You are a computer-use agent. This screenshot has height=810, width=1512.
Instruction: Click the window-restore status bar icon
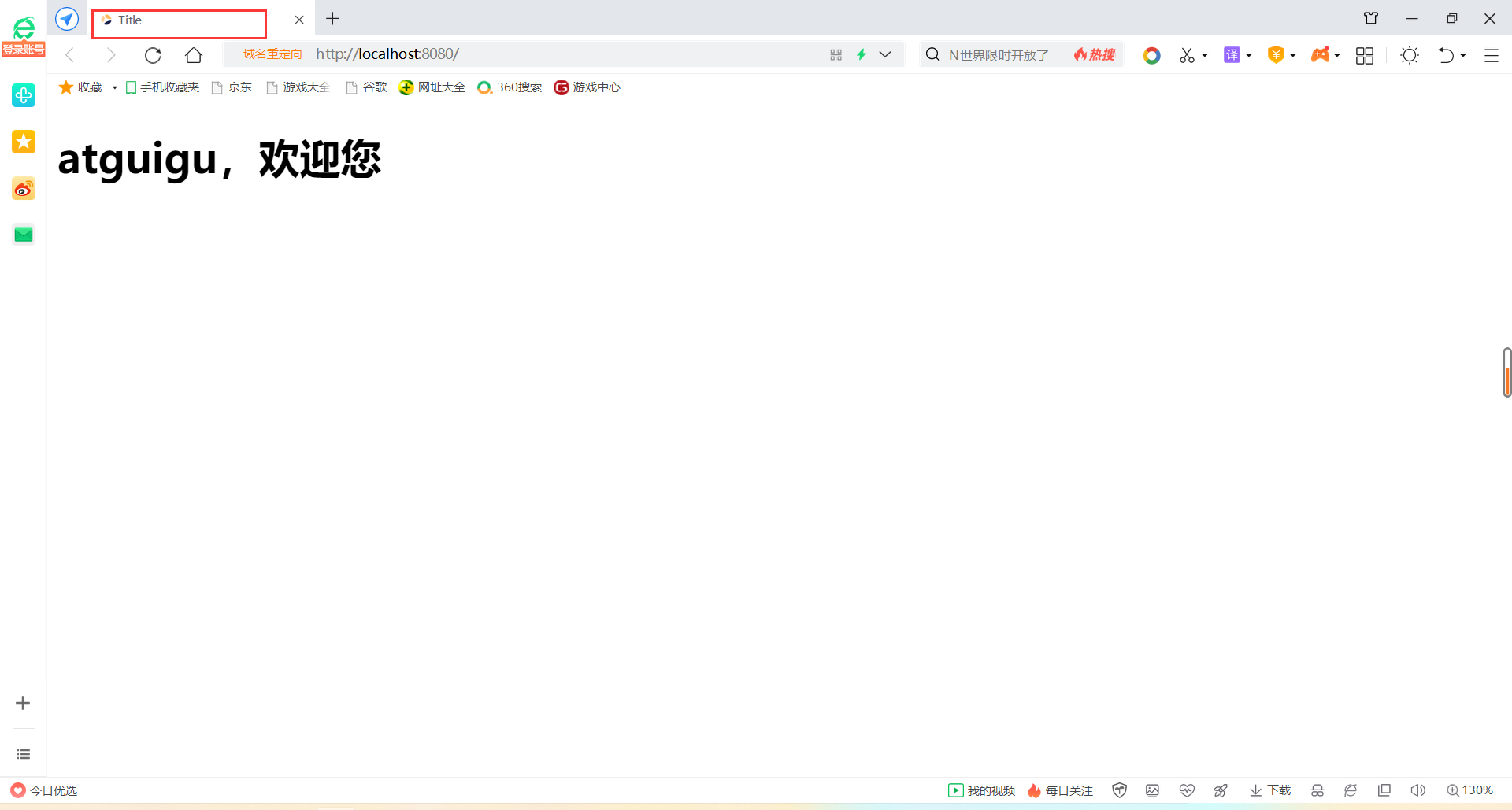1384,790
